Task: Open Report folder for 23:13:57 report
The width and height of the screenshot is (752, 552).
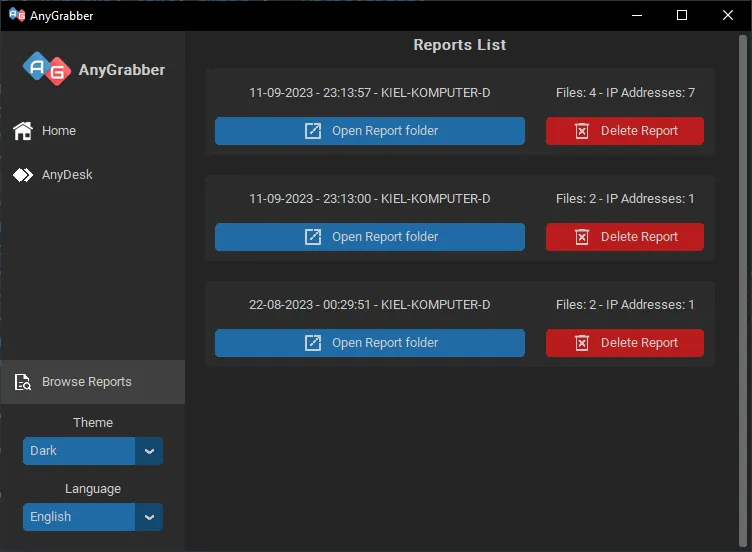Action: click(370, 131)
